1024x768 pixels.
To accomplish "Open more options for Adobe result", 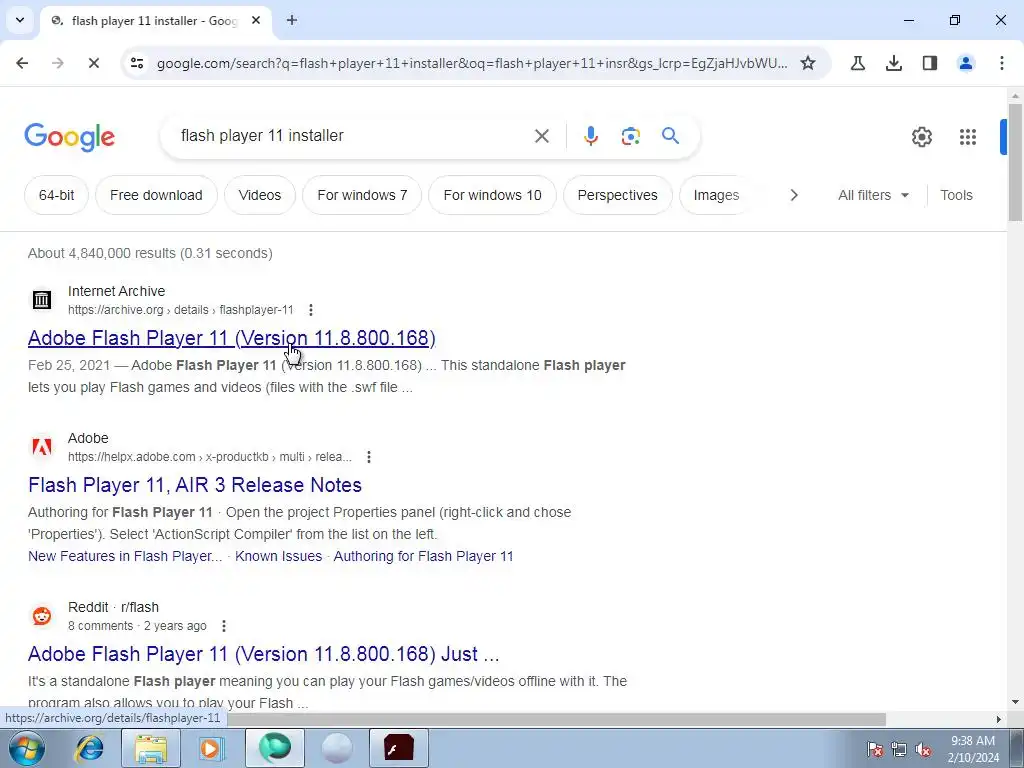I will pos(368,456).
